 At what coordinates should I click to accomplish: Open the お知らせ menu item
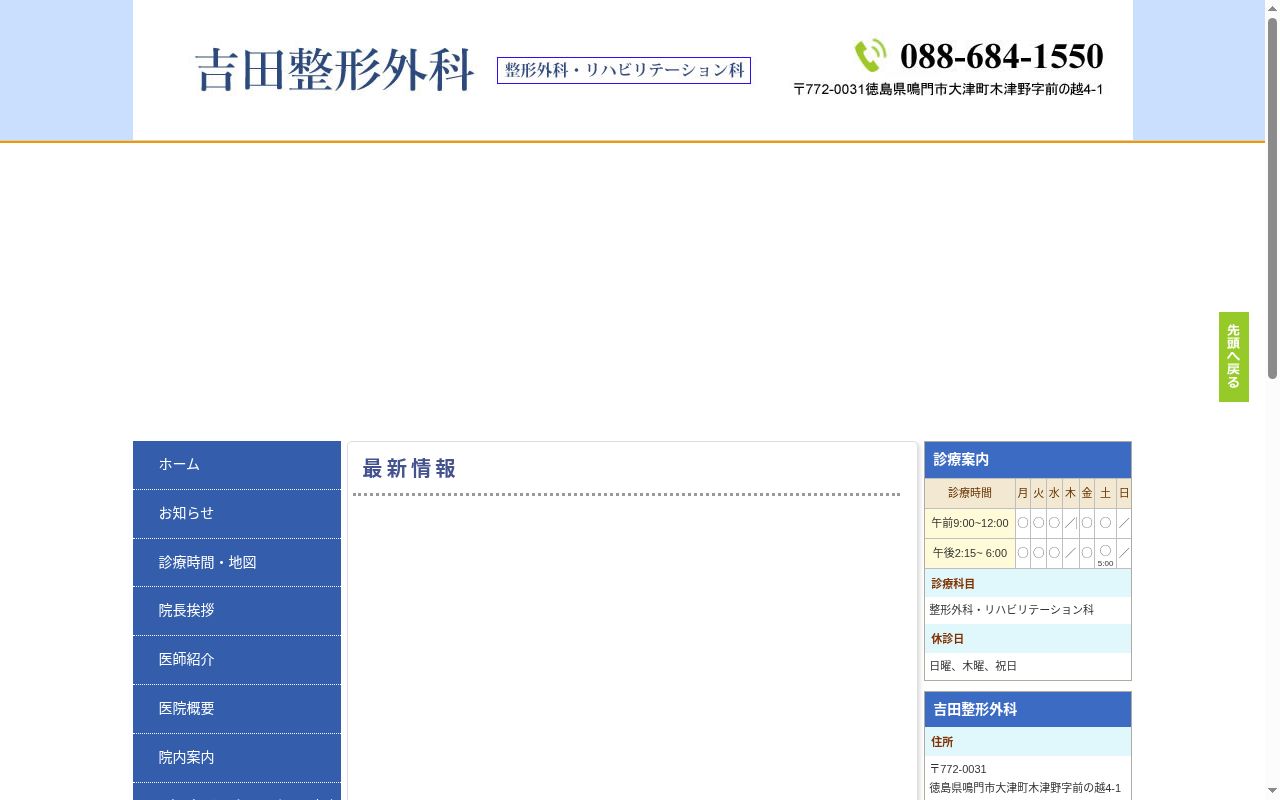pos(237,514)
